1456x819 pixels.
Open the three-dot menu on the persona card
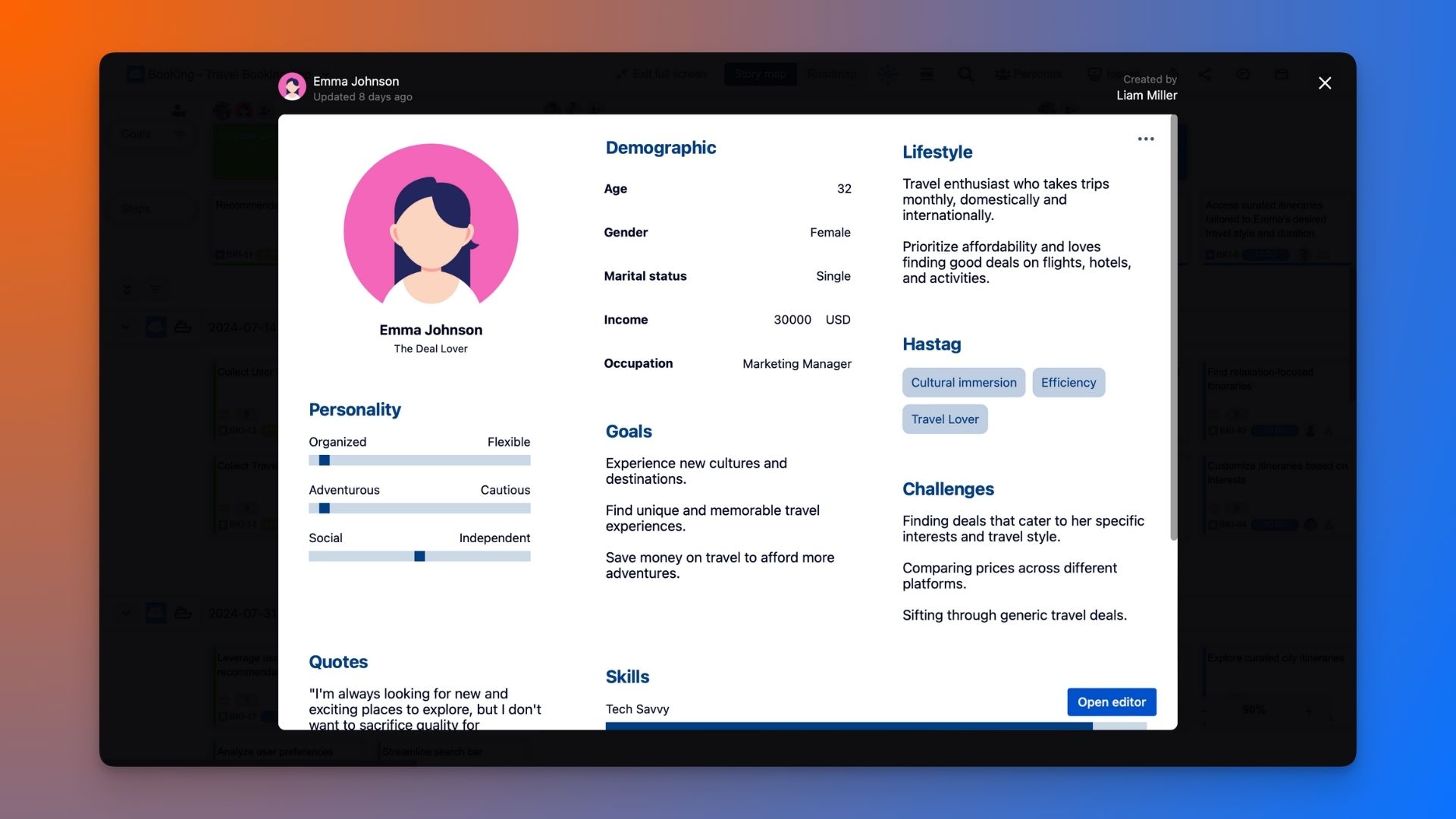[x=1146, y=139]
